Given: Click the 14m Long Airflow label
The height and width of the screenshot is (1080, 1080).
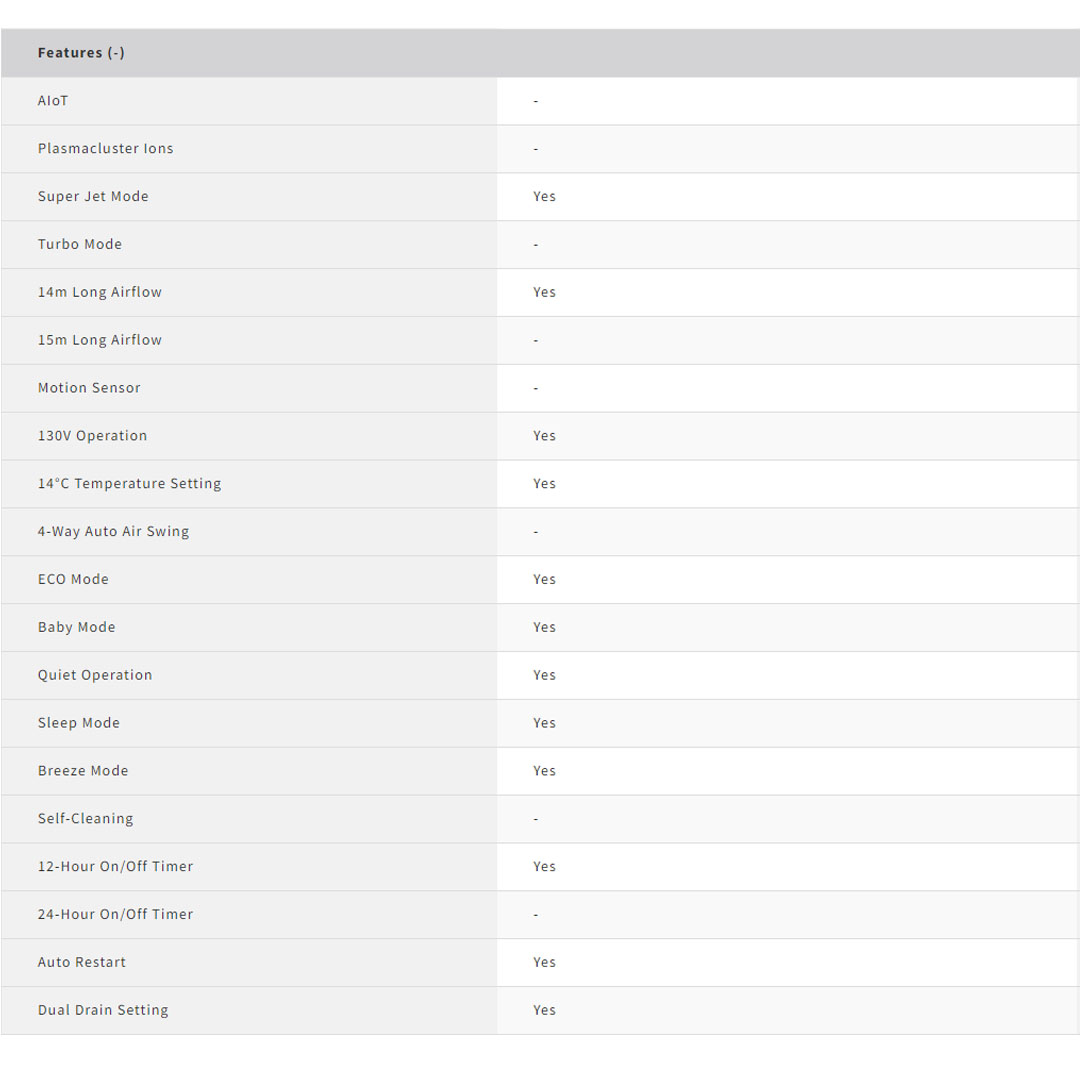Looking at the screenshot, I should [99, 293].
